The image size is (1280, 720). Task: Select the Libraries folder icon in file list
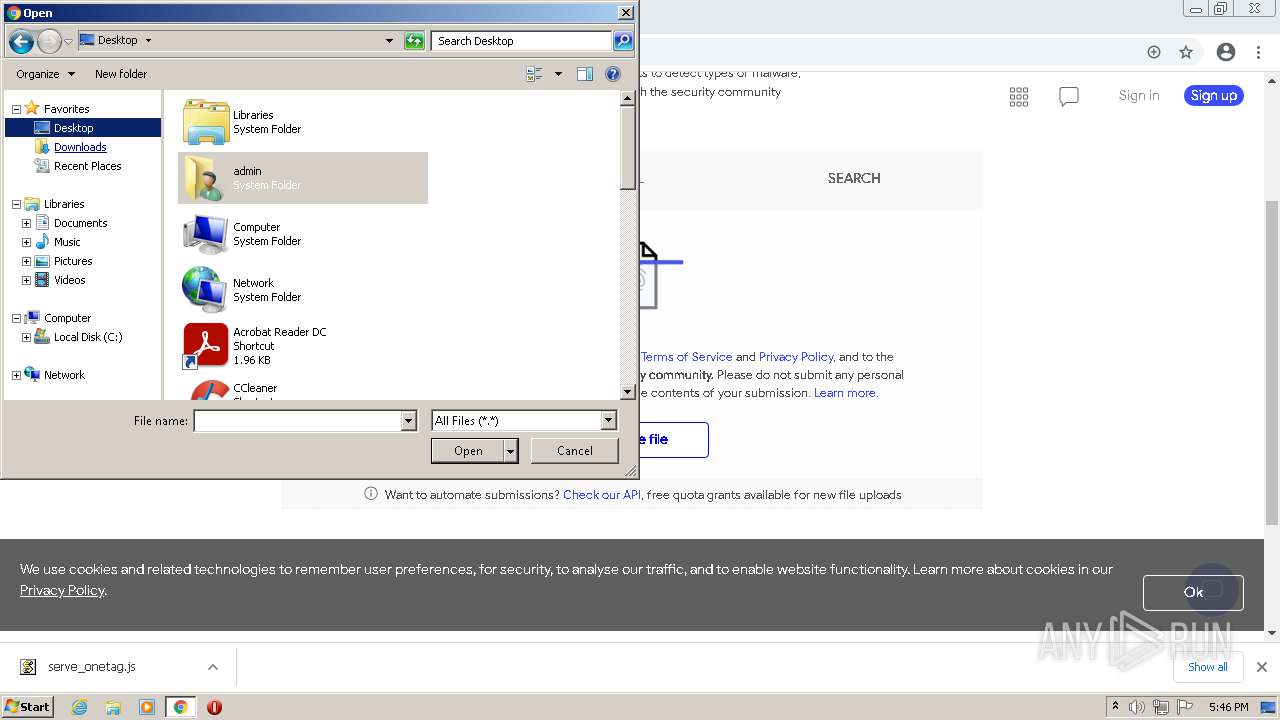tap(206, 122)
